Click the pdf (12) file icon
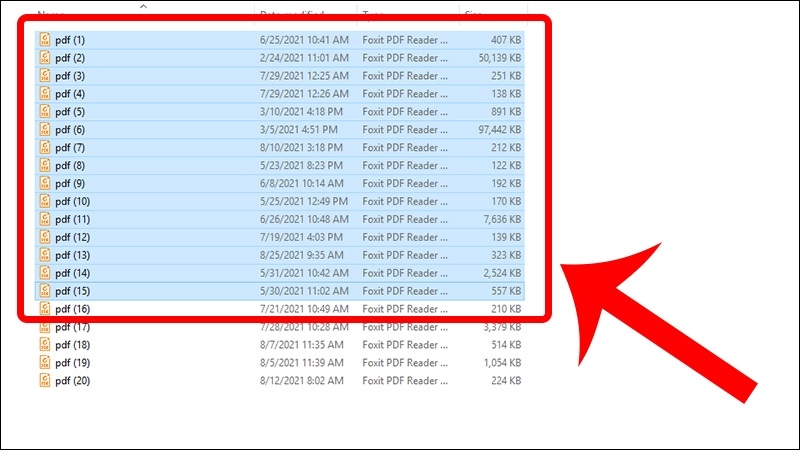Viewport: 800px width, 450px height. click(45, 237)
